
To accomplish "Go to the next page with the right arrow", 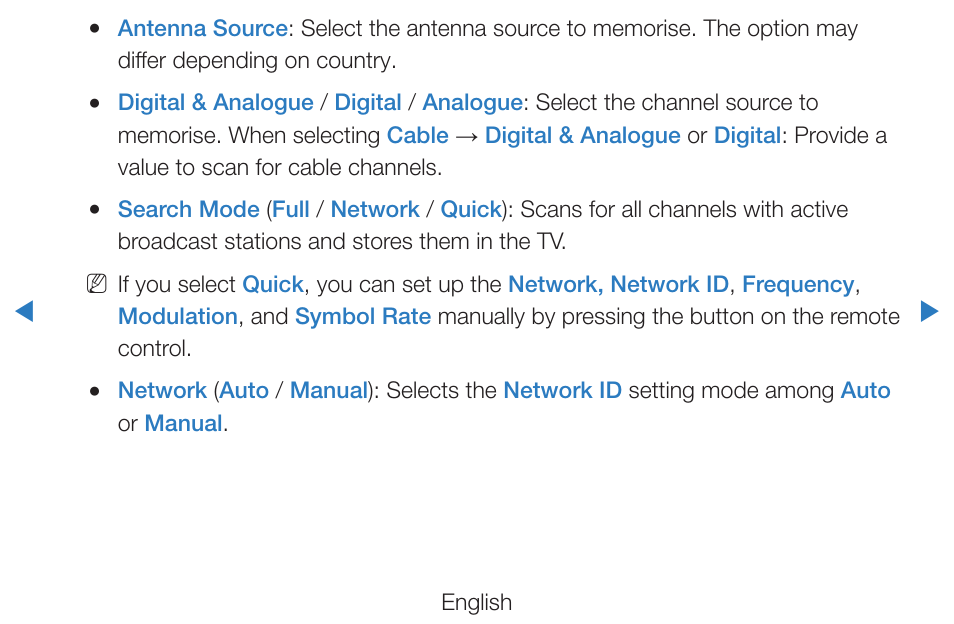I will (929, 311).
